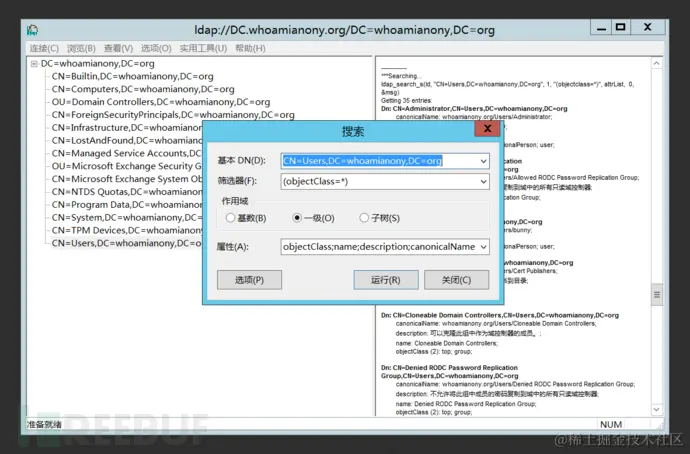Image resolution: width=690 pixels, height=454 pixels.
Task: Maximize the LDP window
Action: [x=621, y=28]
